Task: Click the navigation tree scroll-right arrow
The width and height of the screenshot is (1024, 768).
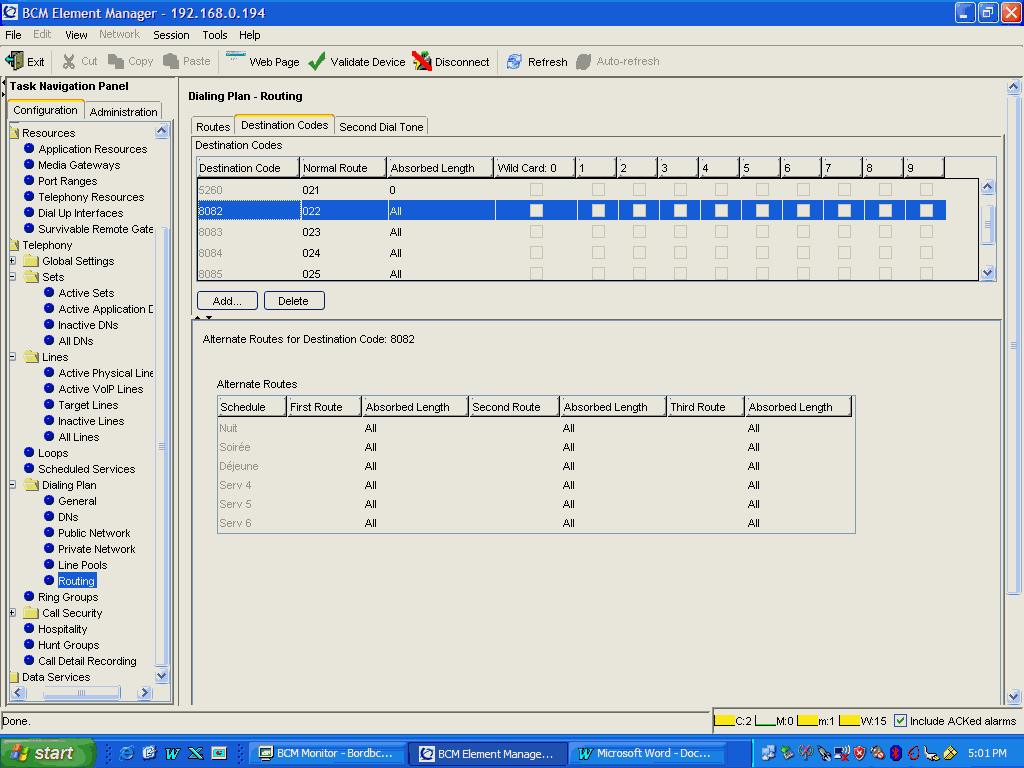Action: 145,692
